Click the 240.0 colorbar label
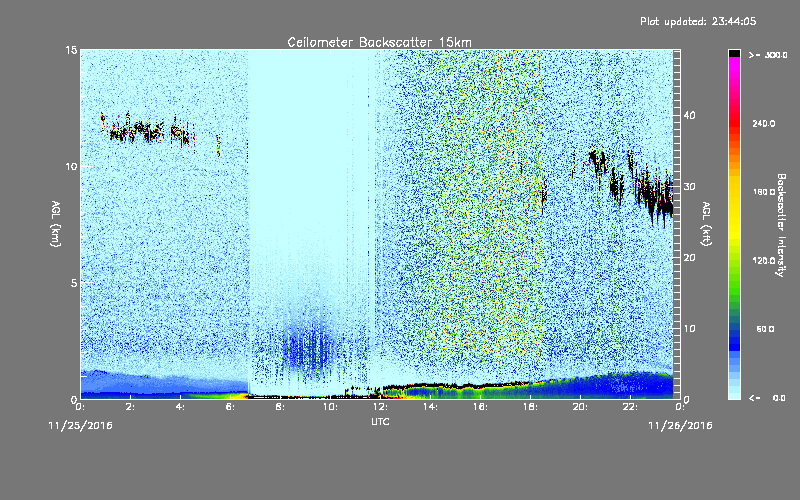This screenshot has height=500, width=800. (764, 124)
